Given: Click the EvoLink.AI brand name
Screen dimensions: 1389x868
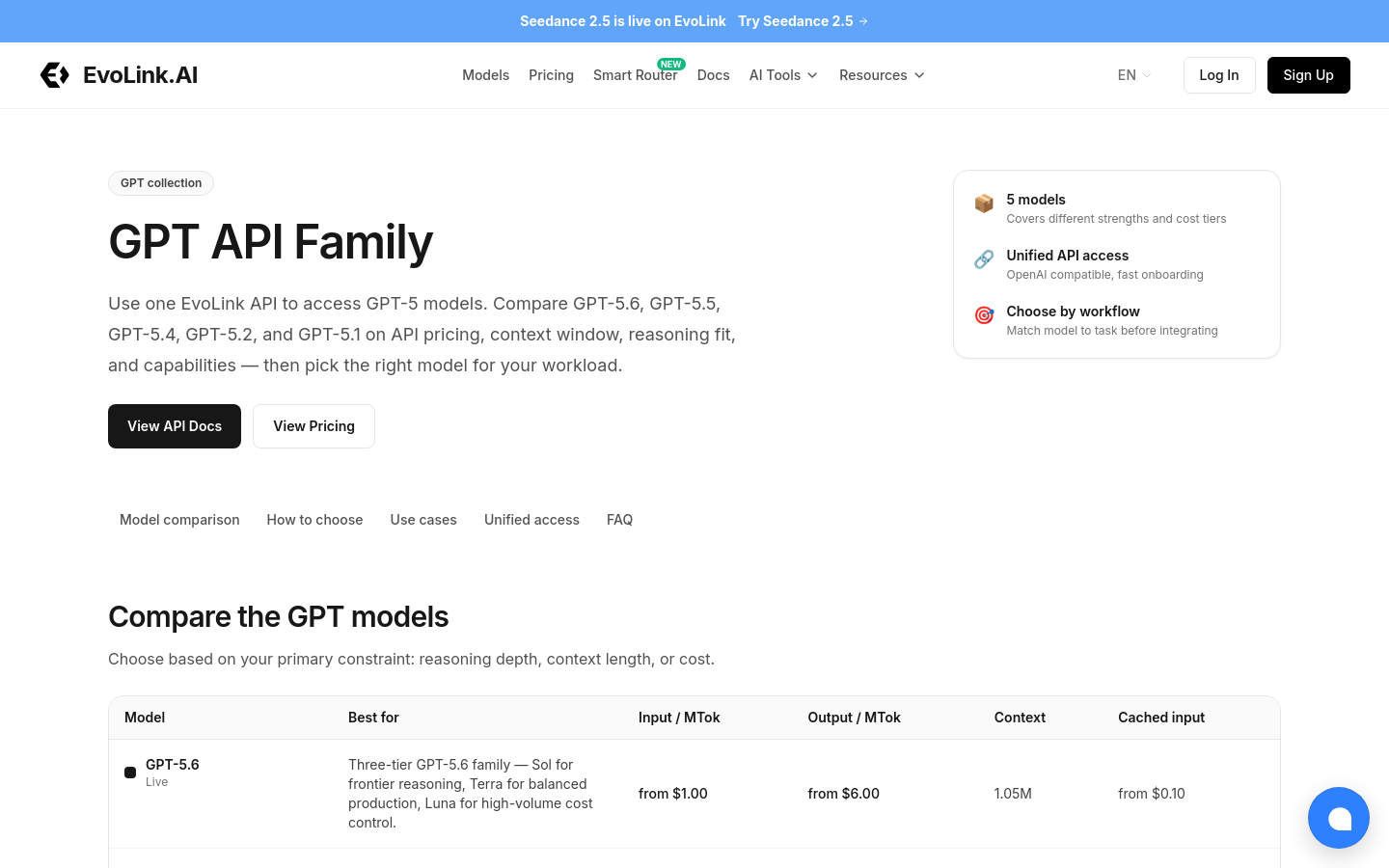Looking at the screenshot, I should click(140, 75).
